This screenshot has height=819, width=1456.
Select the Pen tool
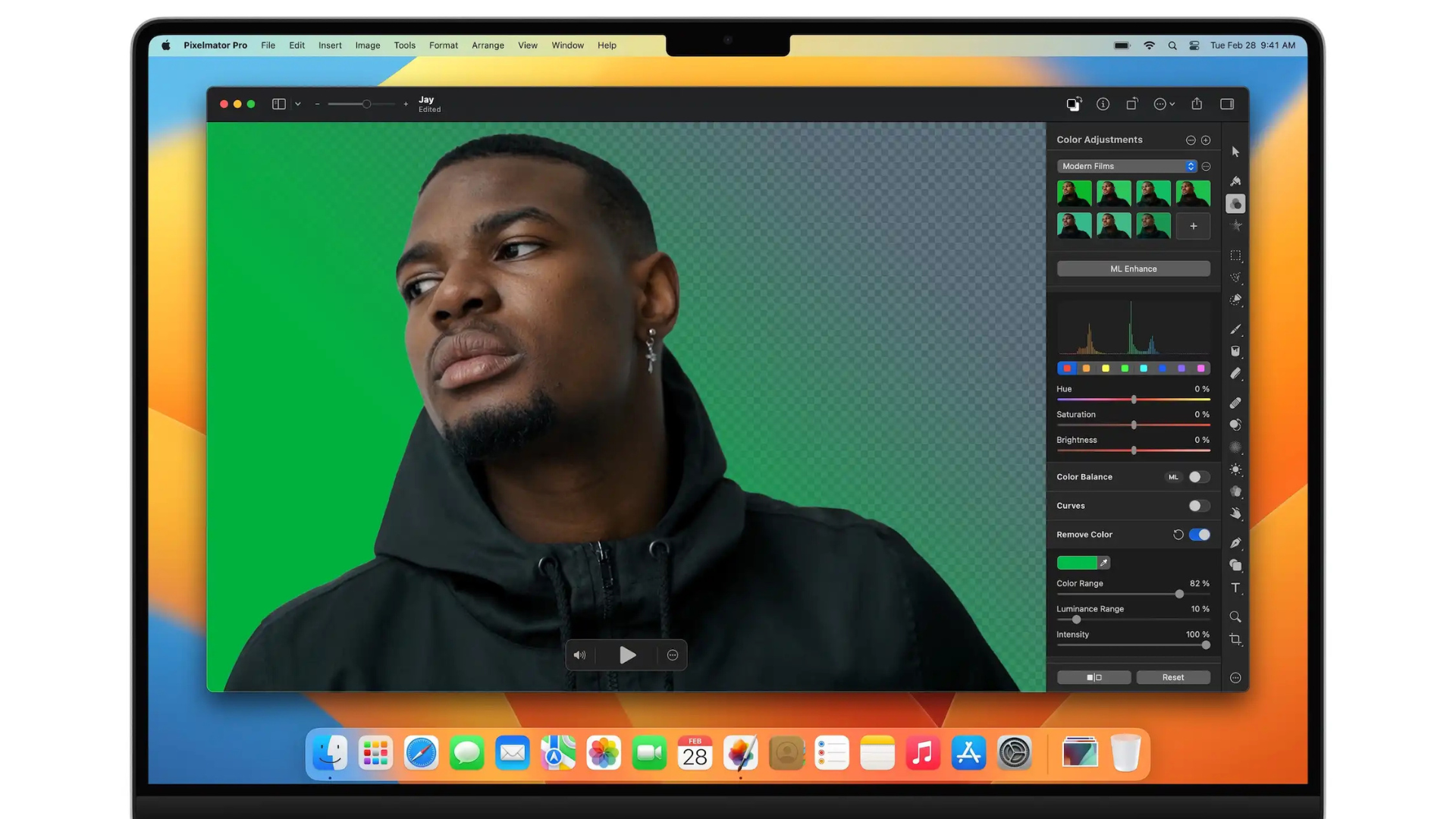click(1235, 543)
